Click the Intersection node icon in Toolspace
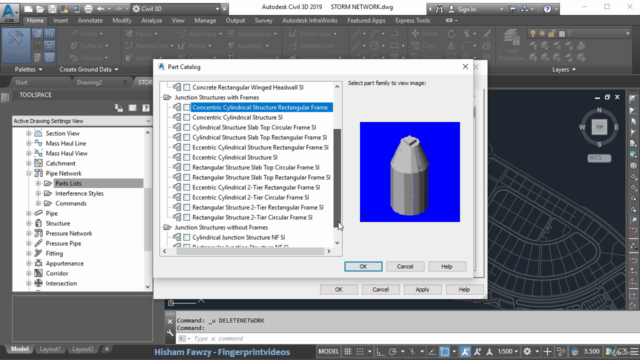This screenshot has height=360, width=640. click(x=38, y=283)
